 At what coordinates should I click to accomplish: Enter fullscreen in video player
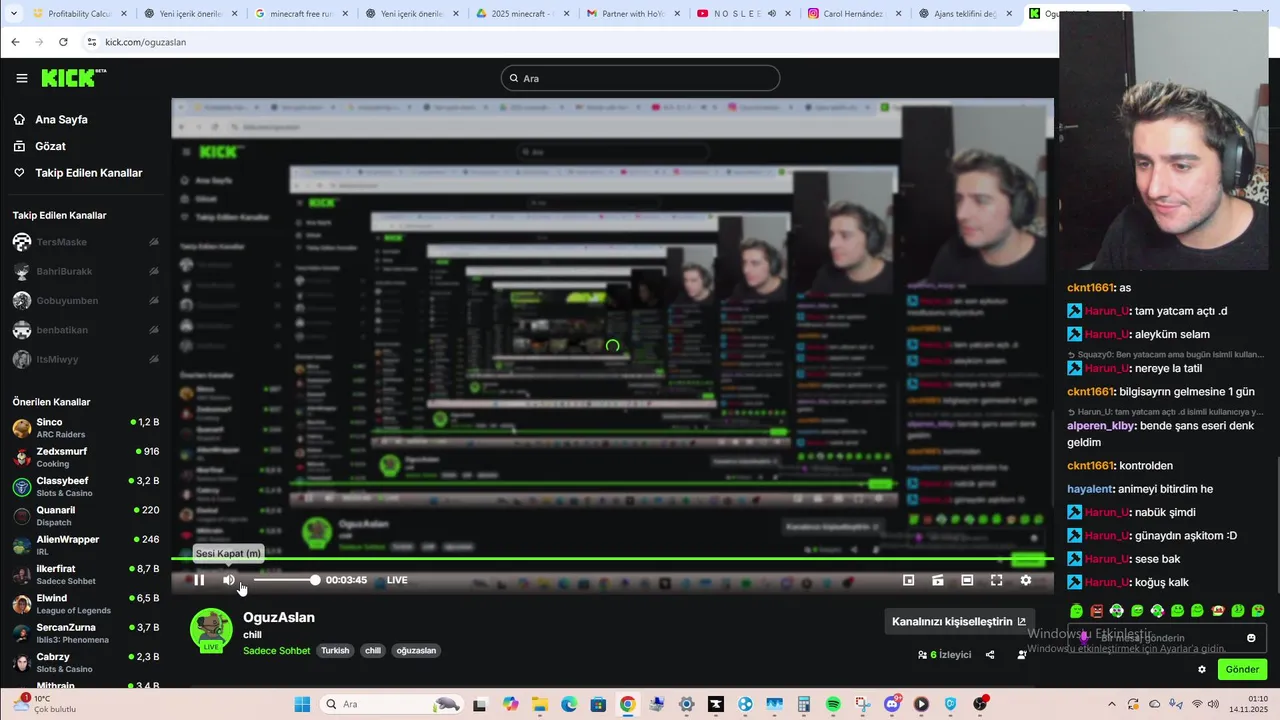996,580
